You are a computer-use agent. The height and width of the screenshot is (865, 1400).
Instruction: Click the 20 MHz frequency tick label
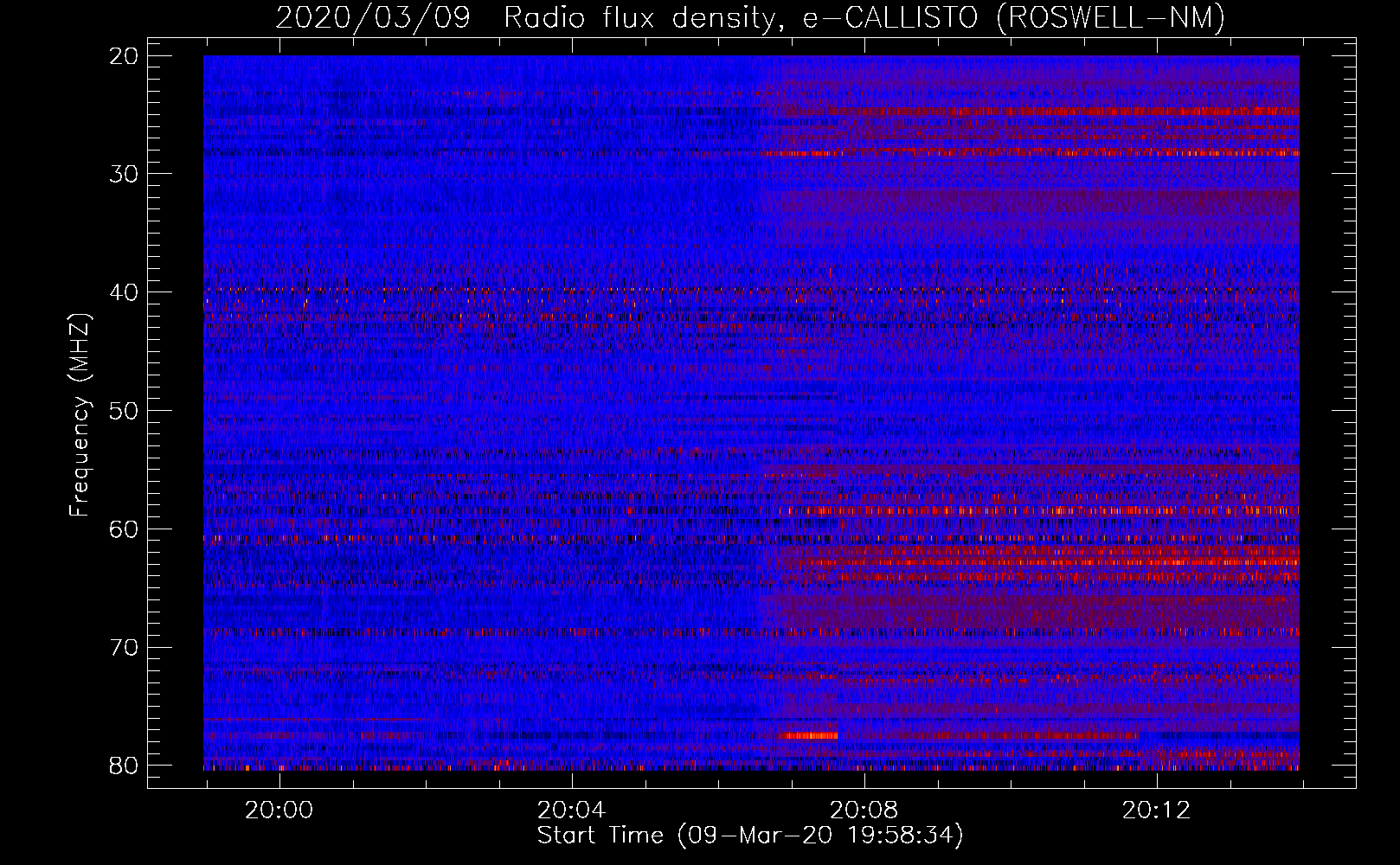click(x=124, y=56)
